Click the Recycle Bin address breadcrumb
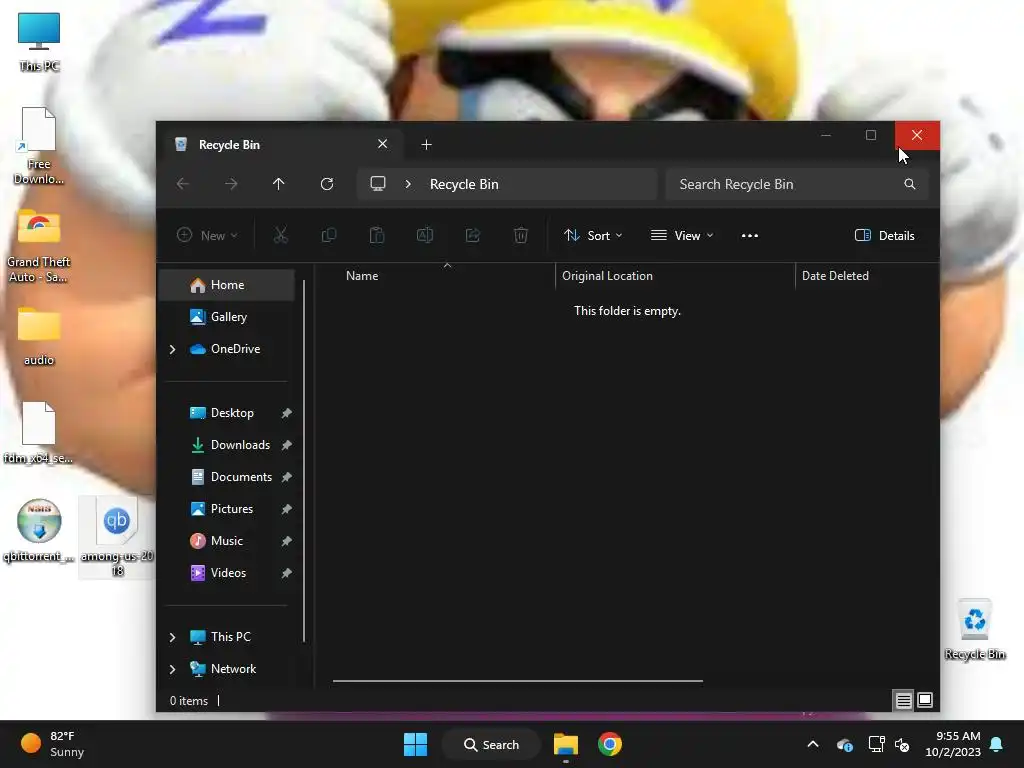1024x768 pixels. (x=464, y=184)
